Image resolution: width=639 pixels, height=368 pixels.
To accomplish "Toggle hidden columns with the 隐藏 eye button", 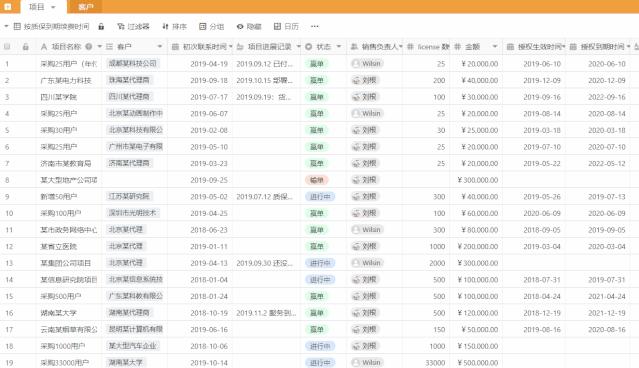I will pos(249,26).
